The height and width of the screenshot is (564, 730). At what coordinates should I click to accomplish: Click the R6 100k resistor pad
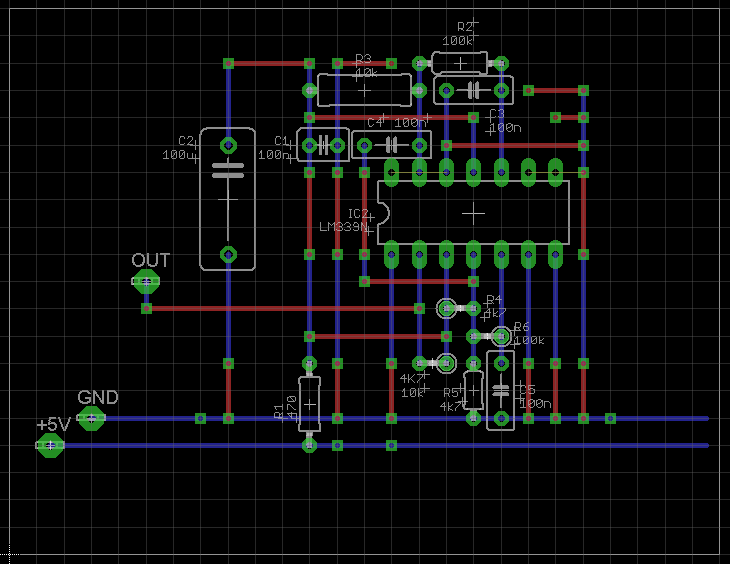[501, 335]
